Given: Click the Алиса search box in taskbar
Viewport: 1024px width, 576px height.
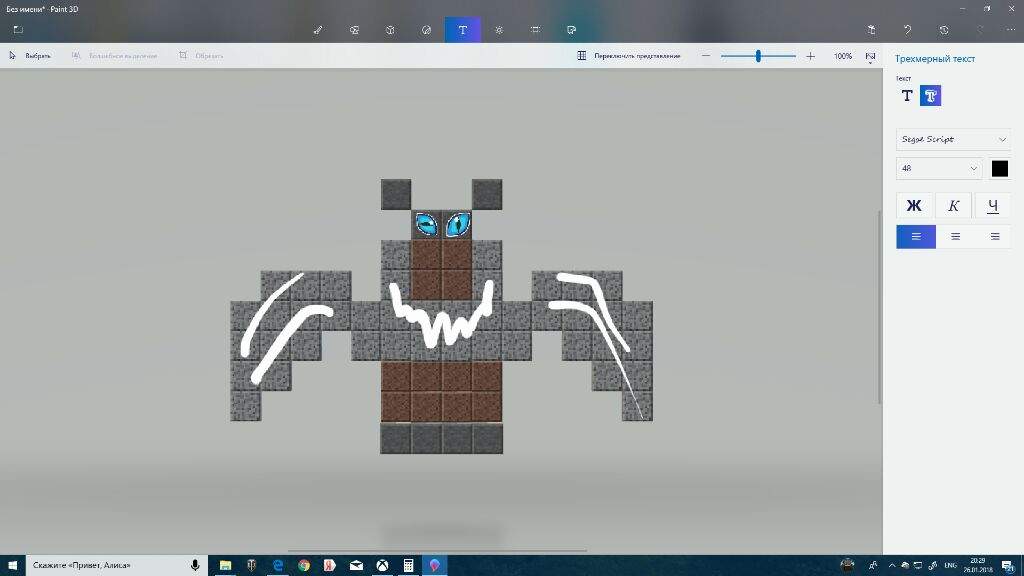Looking at the screenshot, I should click(116, 566).
